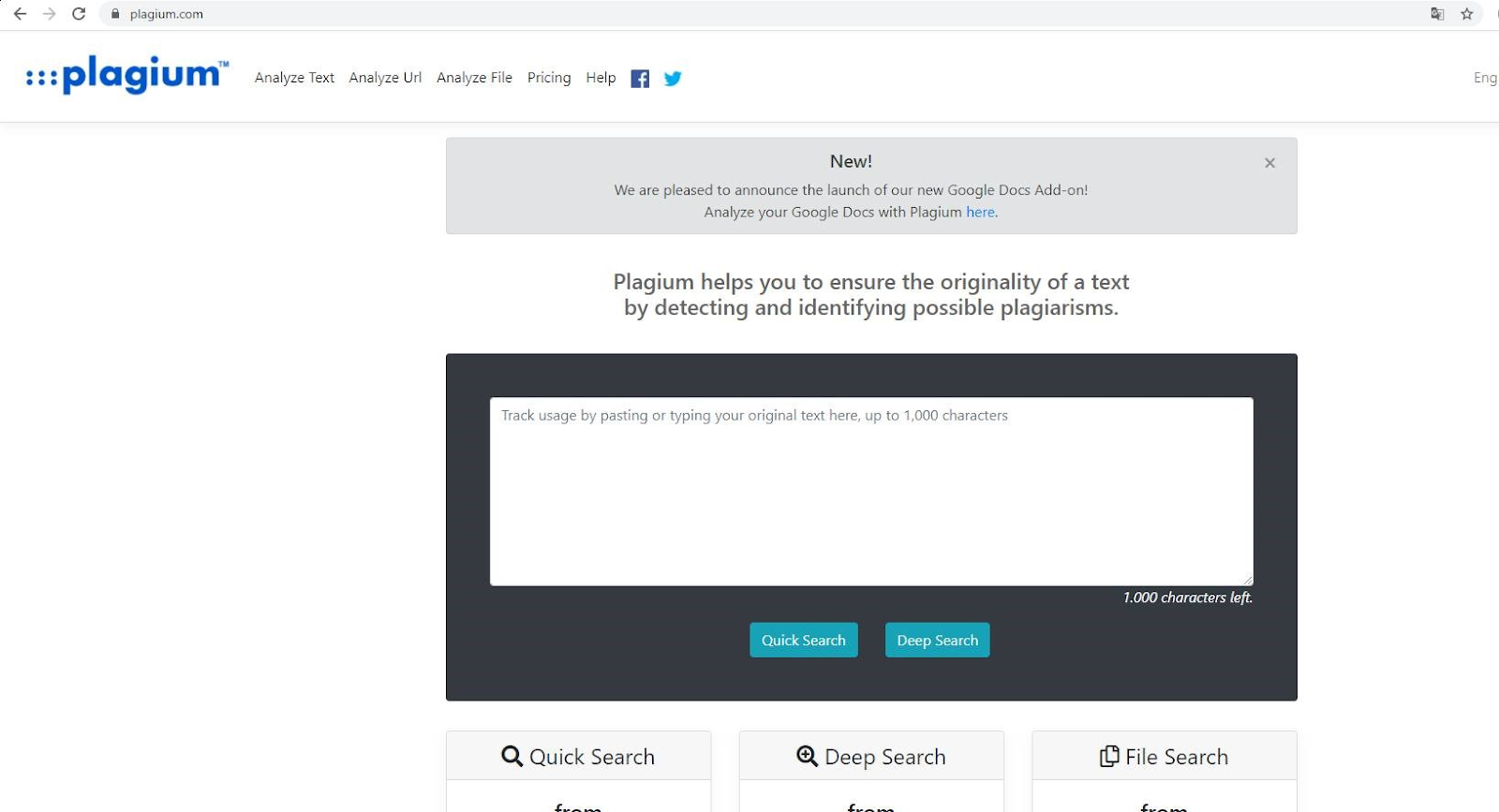This screenshot has height=812, width=1499.
Task: Reload the page with the refresh icon
Action: point(79,14)
